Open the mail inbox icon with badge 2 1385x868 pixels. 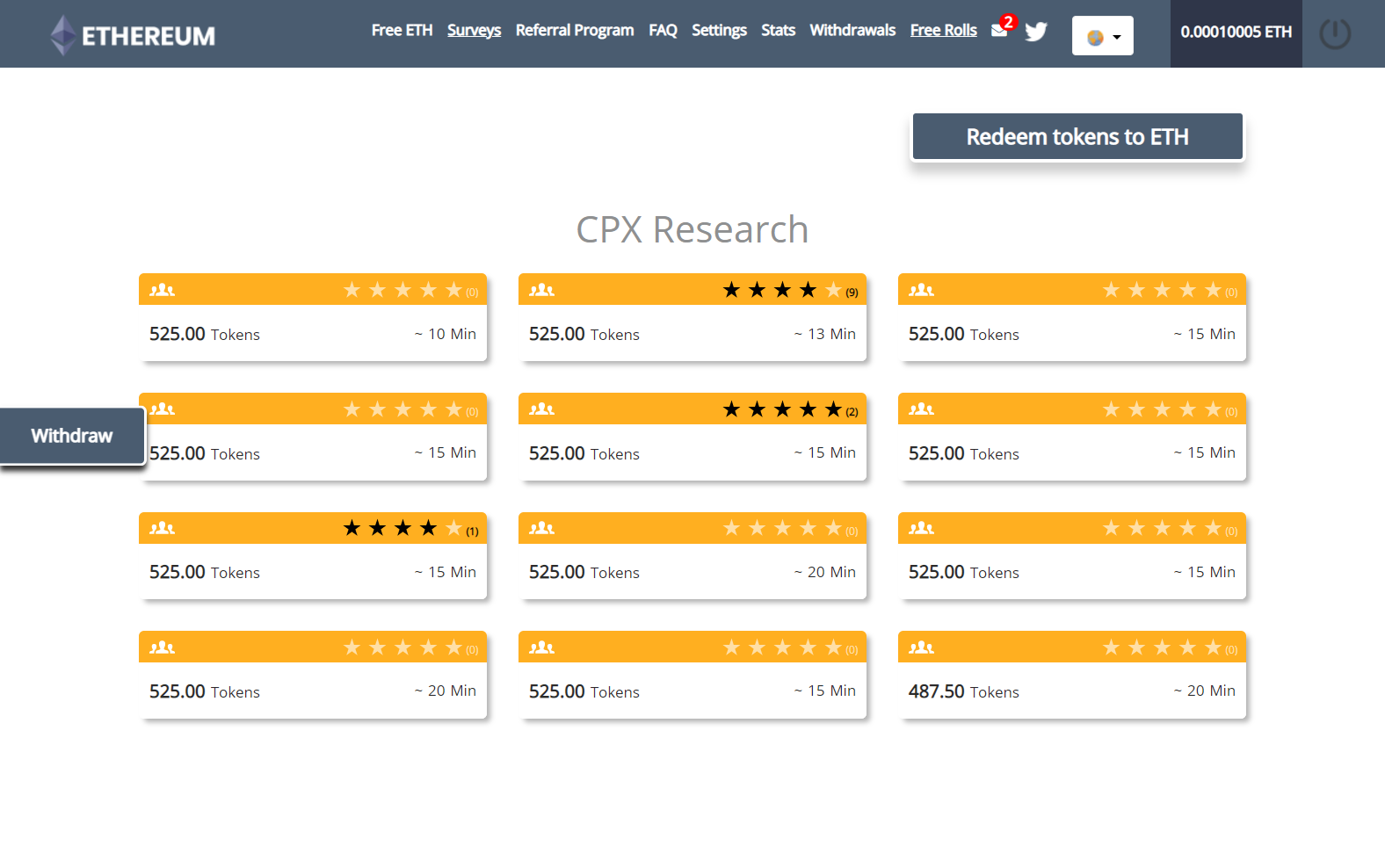pos(999,30)
